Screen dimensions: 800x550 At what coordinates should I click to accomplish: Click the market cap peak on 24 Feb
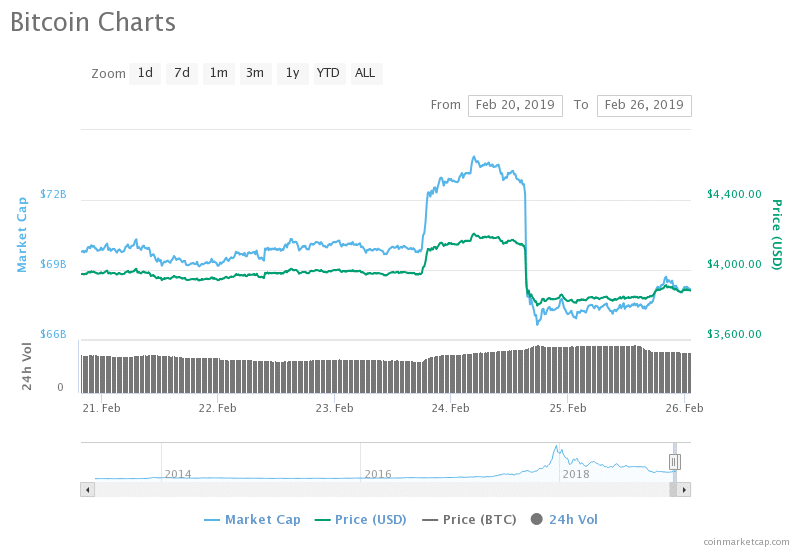pyautogui.click(x=473, y=157)
